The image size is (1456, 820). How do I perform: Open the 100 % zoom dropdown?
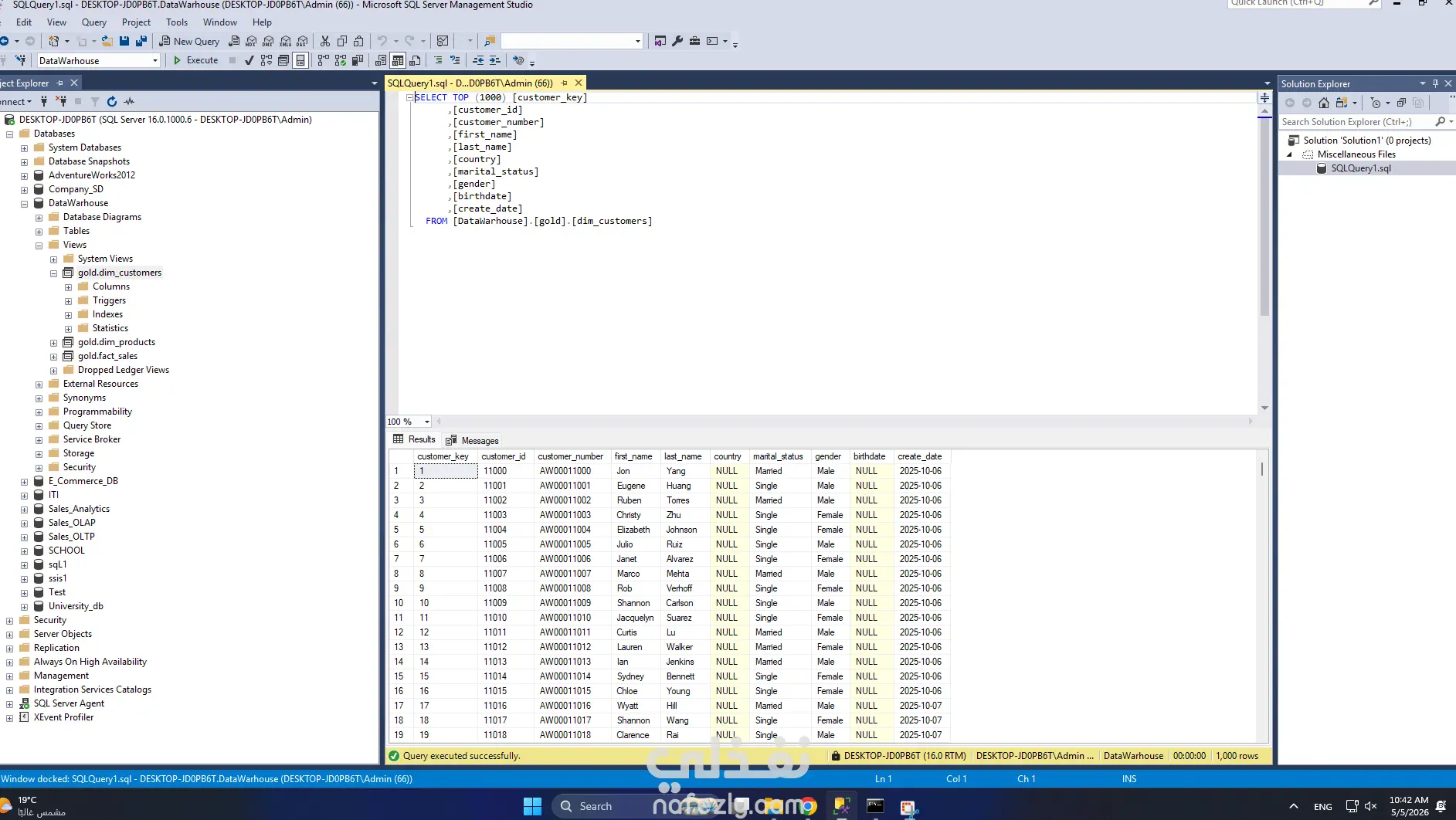tap(426, 422)
